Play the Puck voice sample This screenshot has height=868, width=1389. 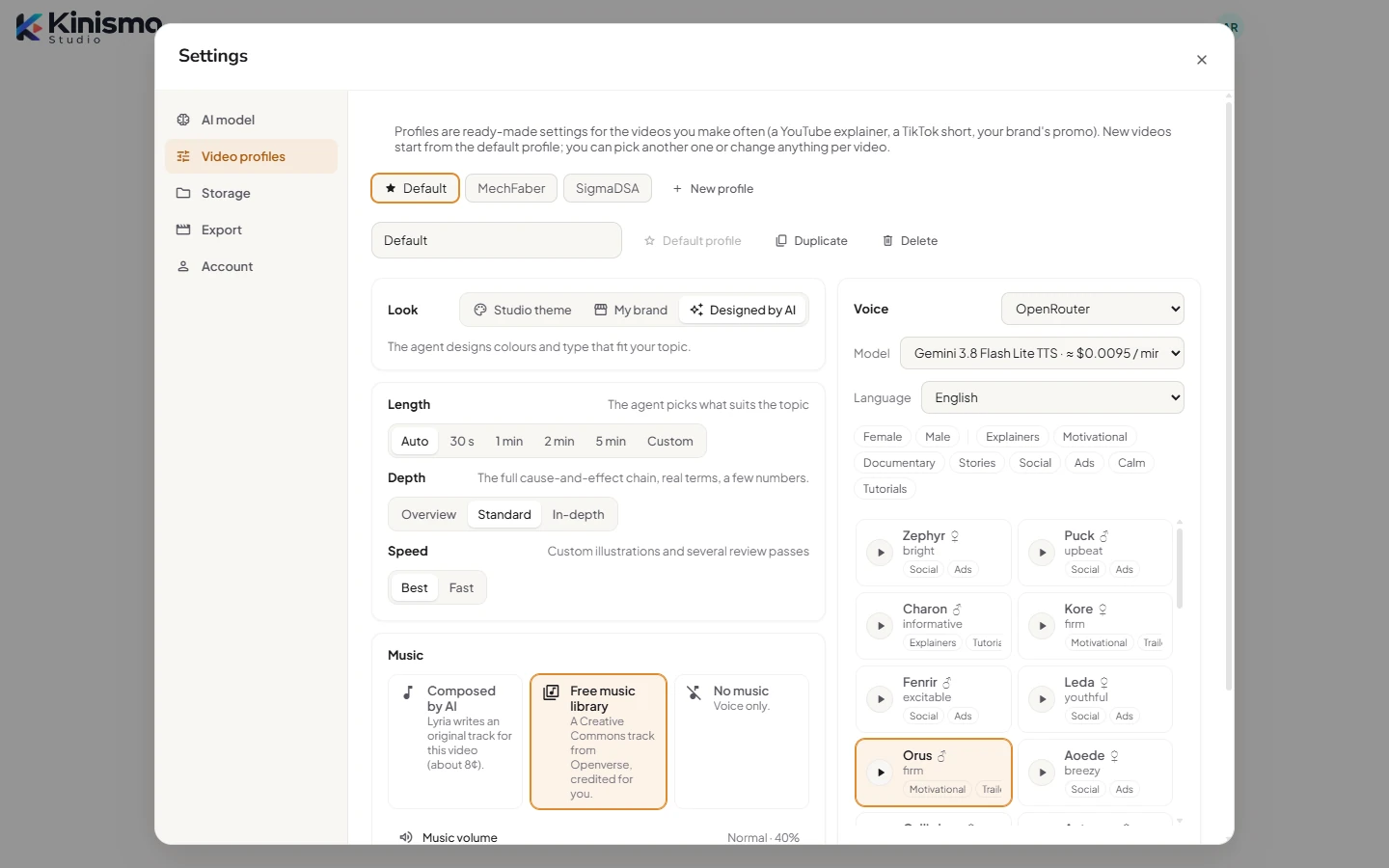[x=1042, y=553]
